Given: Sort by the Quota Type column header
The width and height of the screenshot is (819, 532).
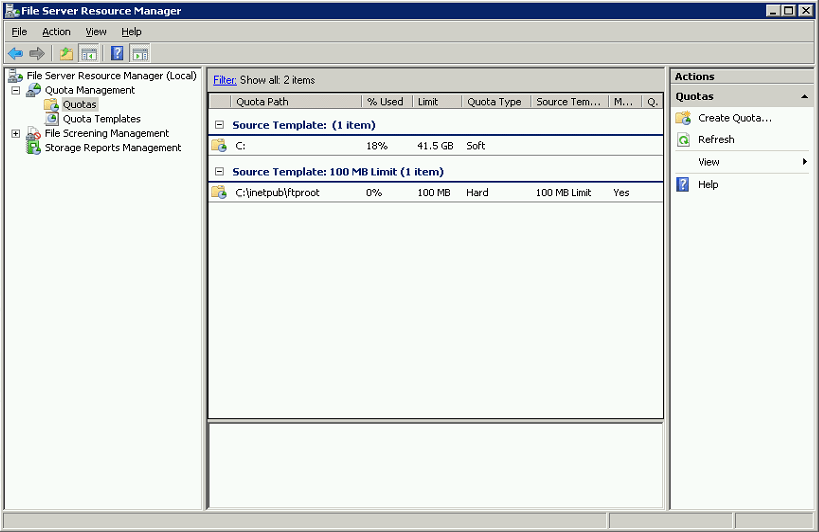Looking at the screenshot, I should click(x=496, y=102).
